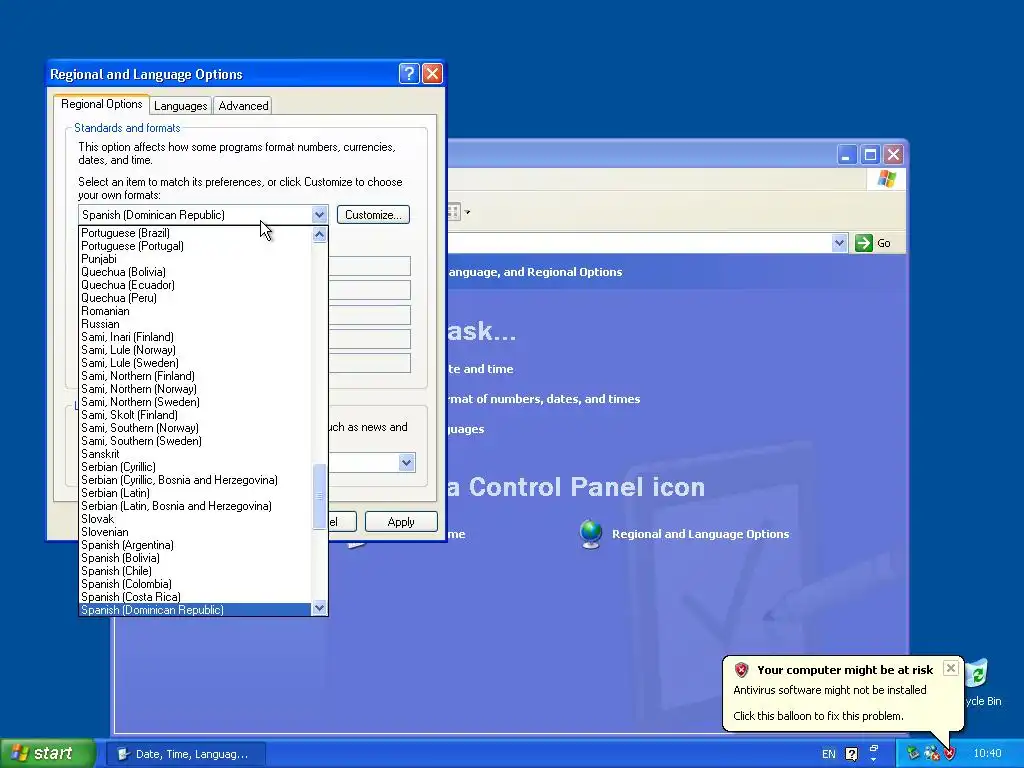
Task: Select Sami, Lule (Norway) in the list
Action: point(195,350)
